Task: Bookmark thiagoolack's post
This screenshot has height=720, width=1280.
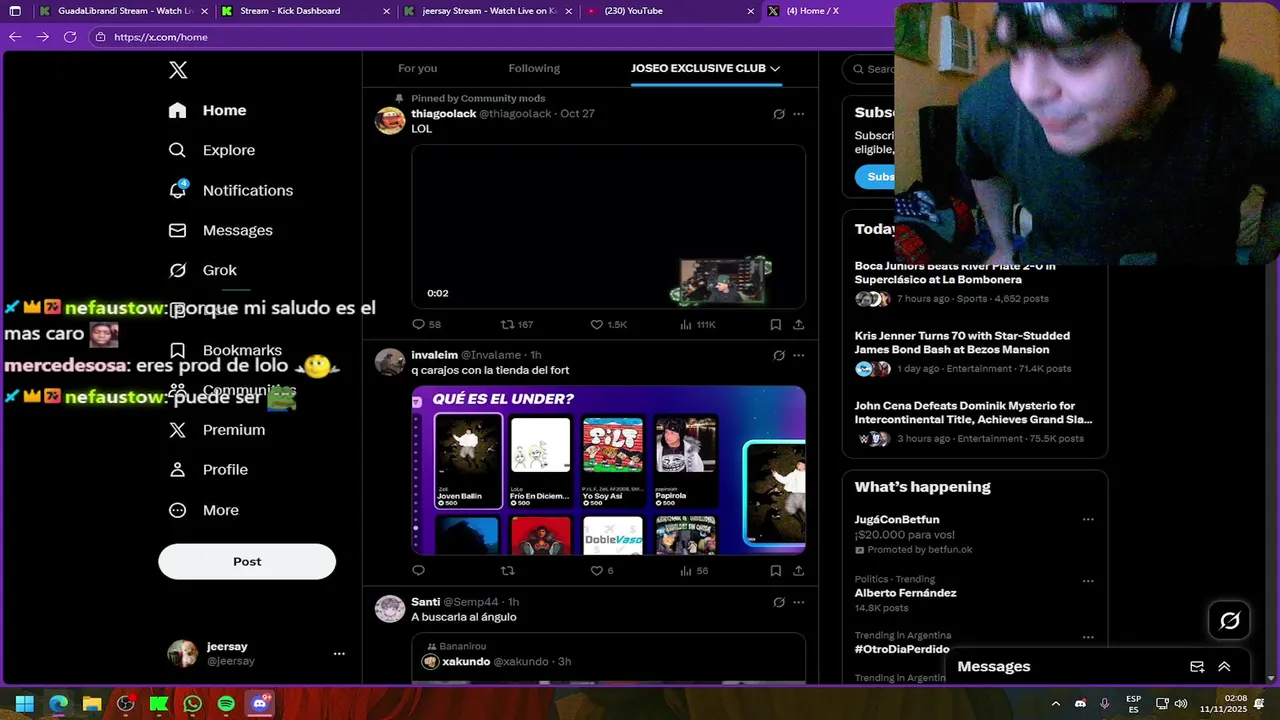Action: 775,325
